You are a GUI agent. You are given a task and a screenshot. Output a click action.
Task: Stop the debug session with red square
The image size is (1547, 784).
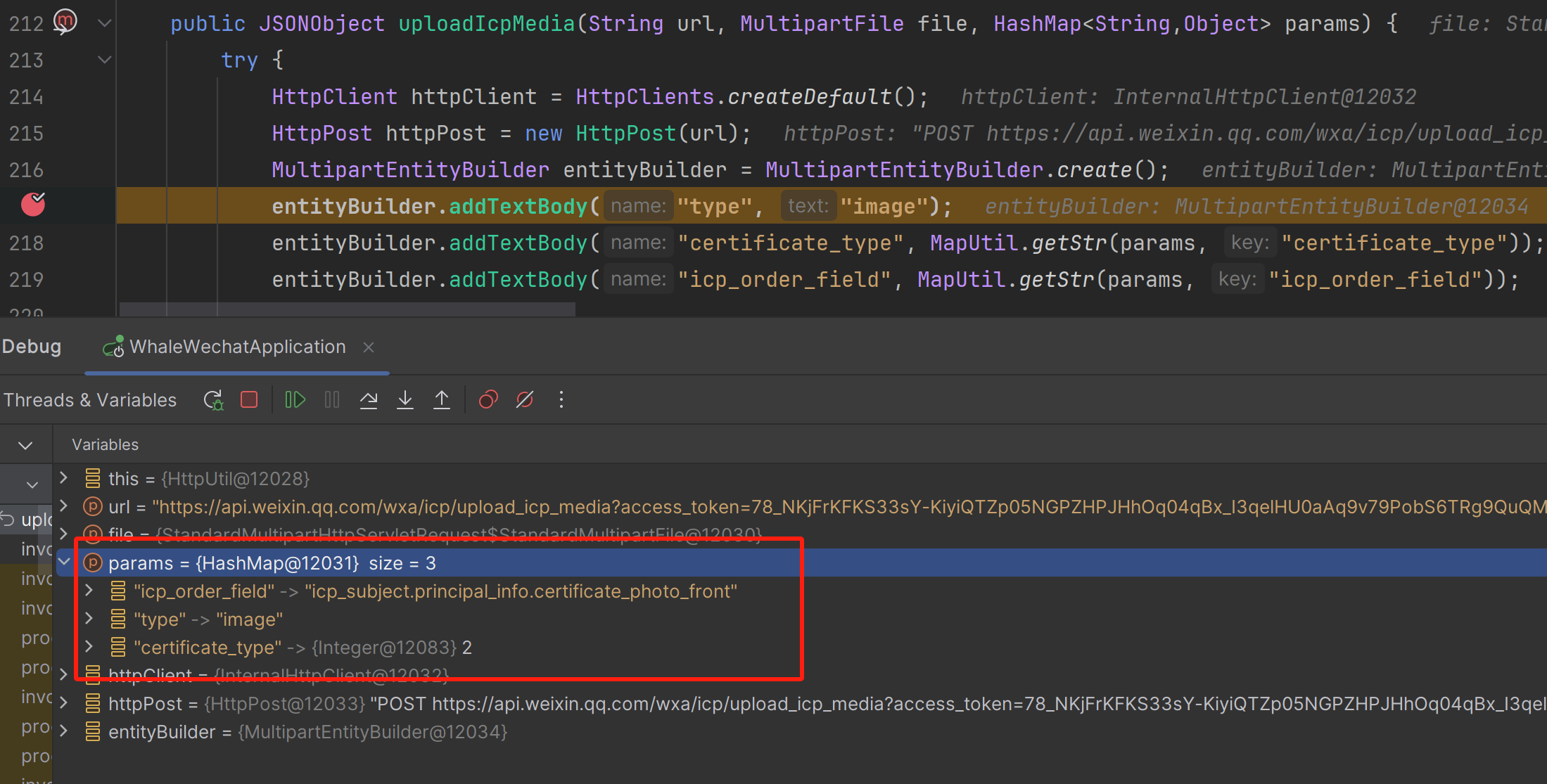pyautogui.click(x=249, y=400)
